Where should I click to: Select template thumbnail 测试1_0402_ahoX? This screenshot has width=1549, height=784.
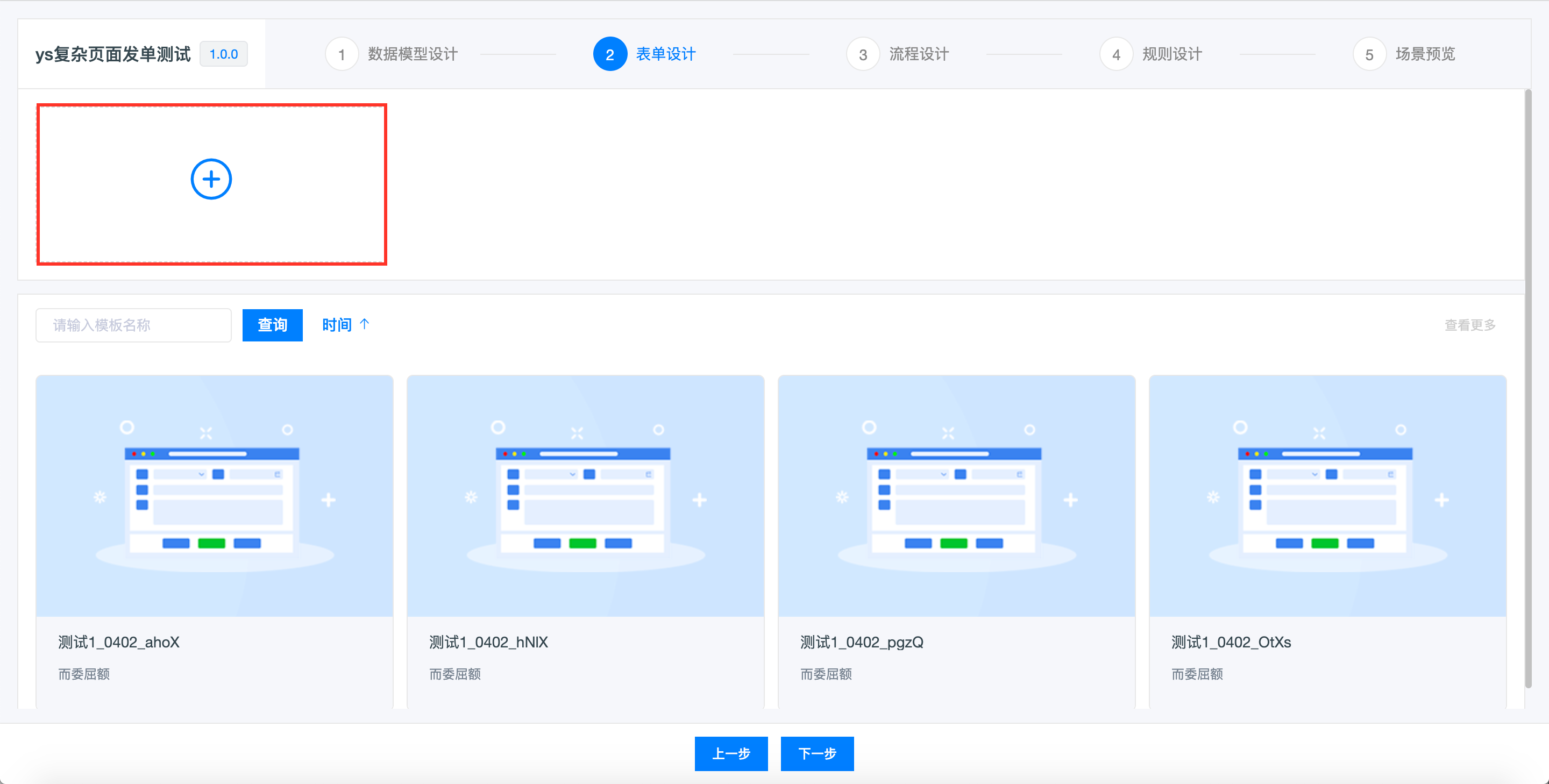214,496
